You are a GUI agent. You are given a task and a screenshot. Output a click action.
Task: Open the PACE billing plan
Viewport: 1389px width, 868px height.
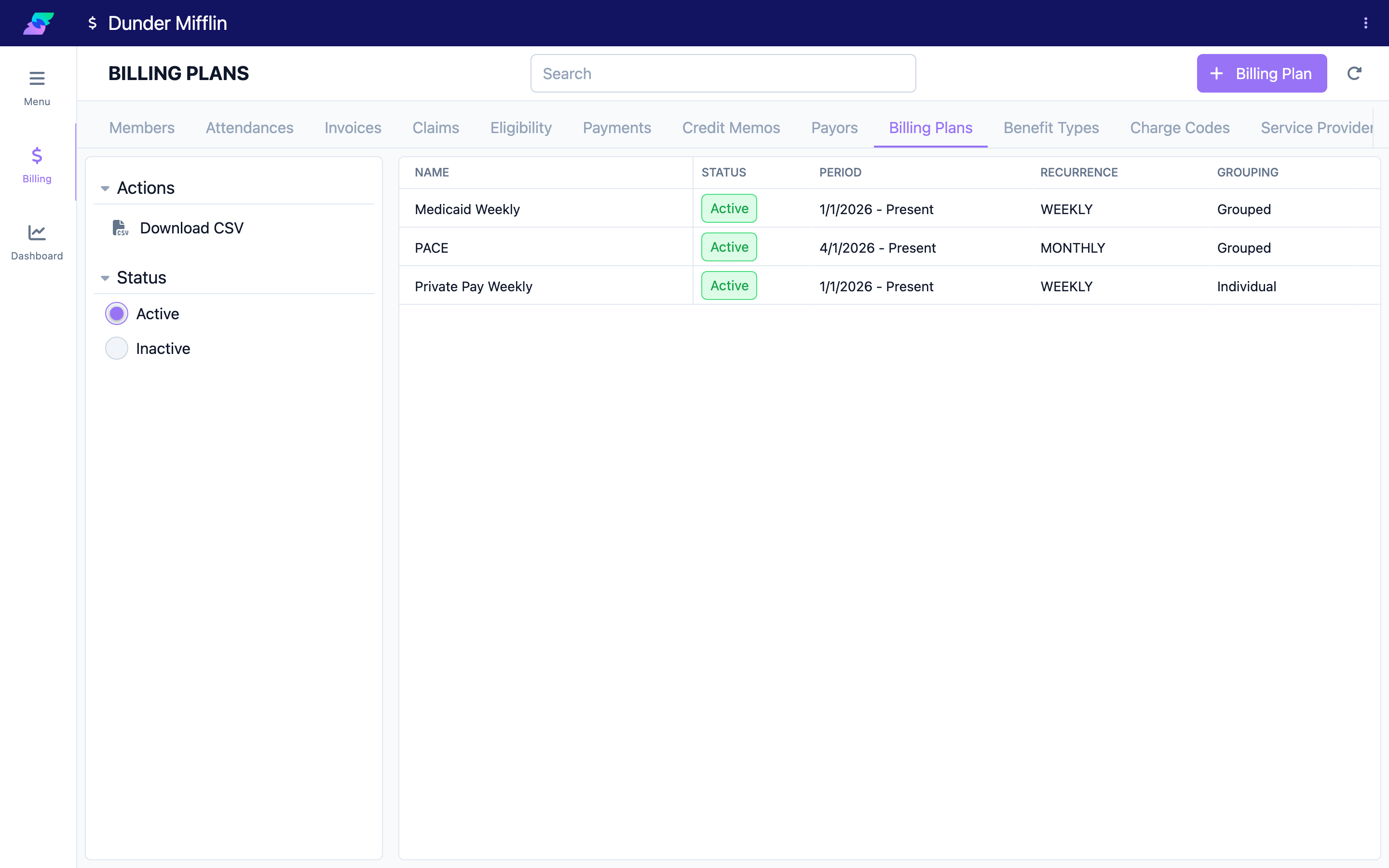(x=889, y=247)
